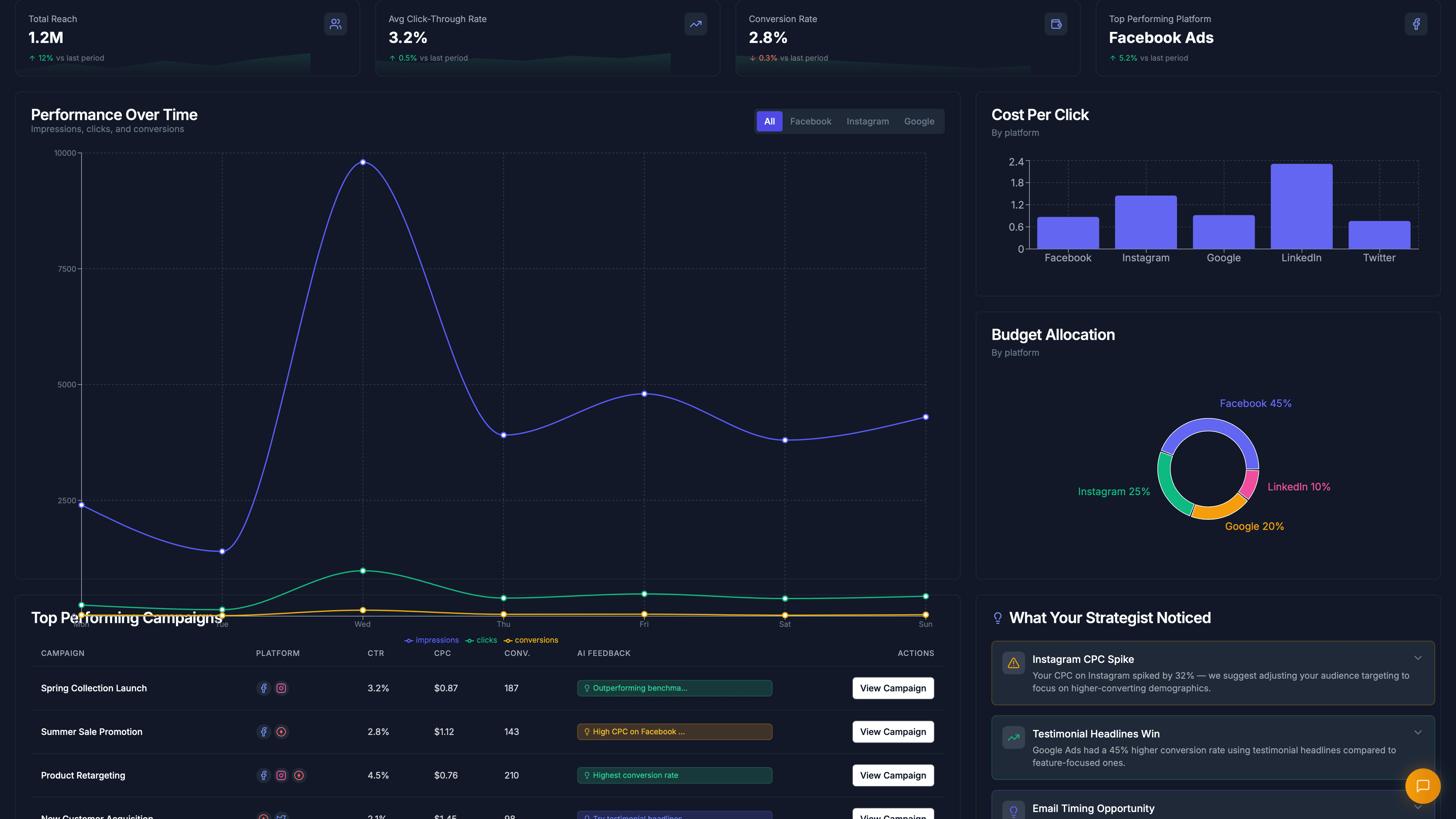The height and width of the screenshot is (819, 1456).
Task: Expand the Instagram CPC Spike insight chevron
Action: pos(1418,657)
